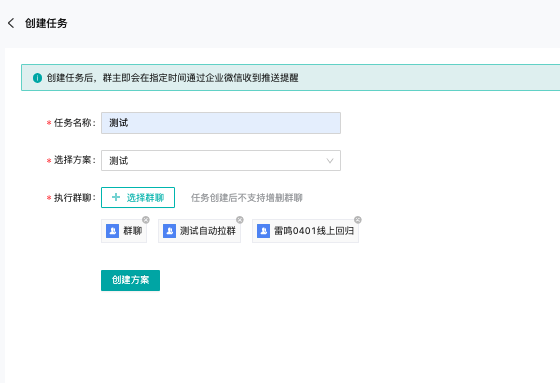Click the 选择群聊 button
Viewport: 560px width, 383px height.
138,197
